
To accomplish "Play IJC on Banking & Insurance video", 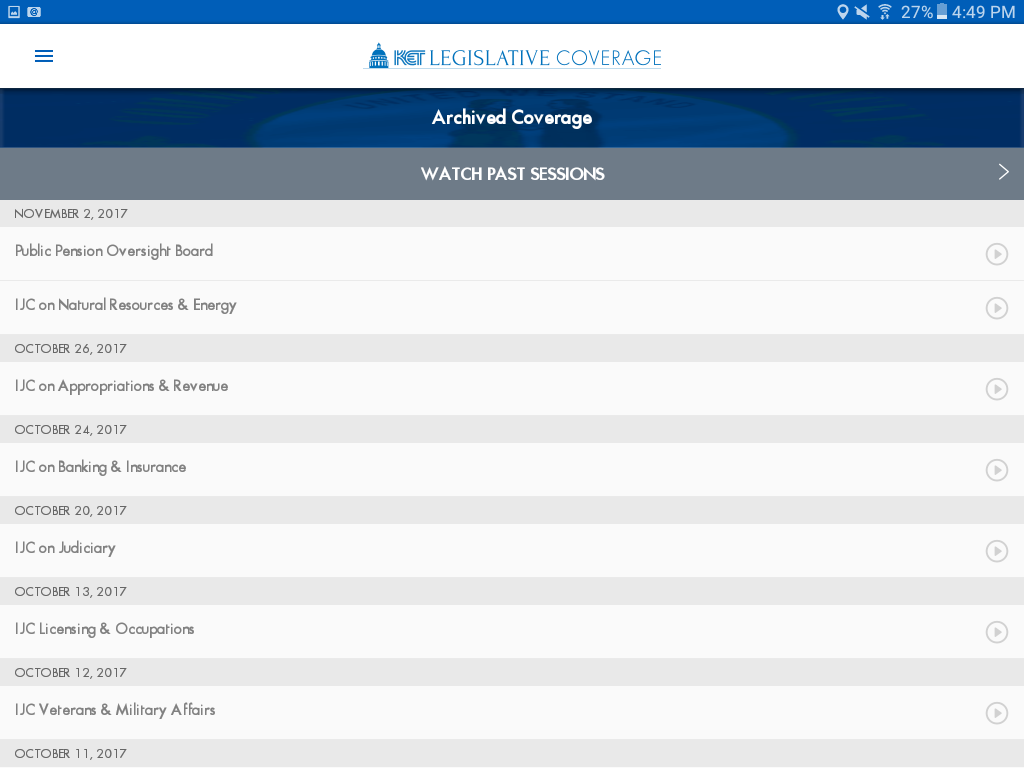I will point(997,470).
